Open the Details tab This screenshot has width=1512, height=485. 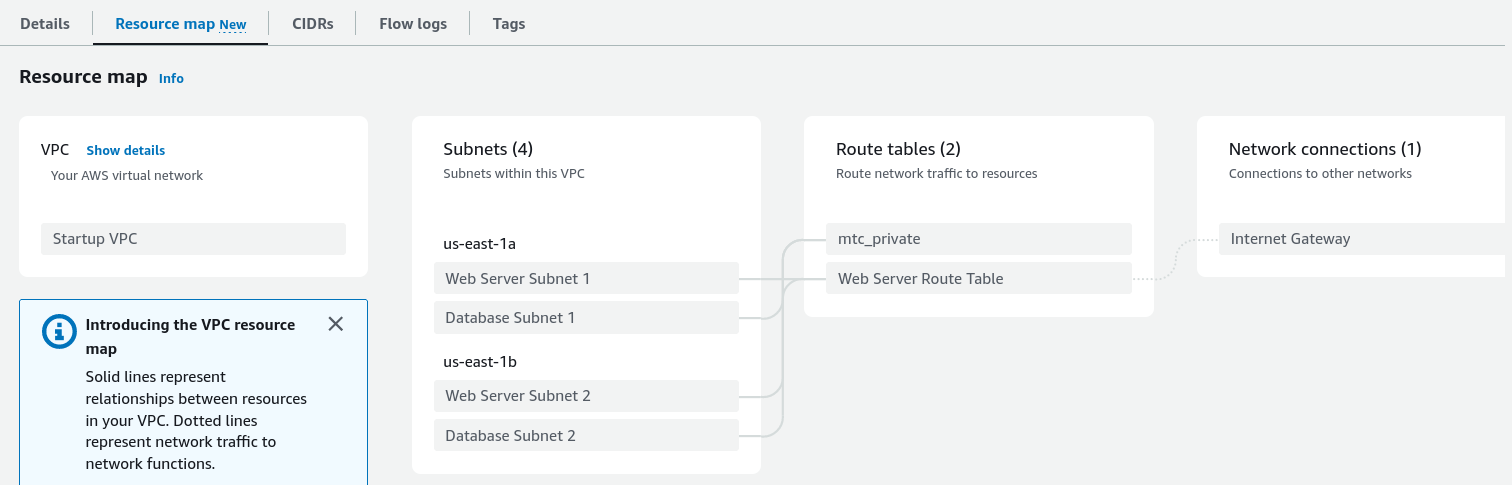click(45, 24)
